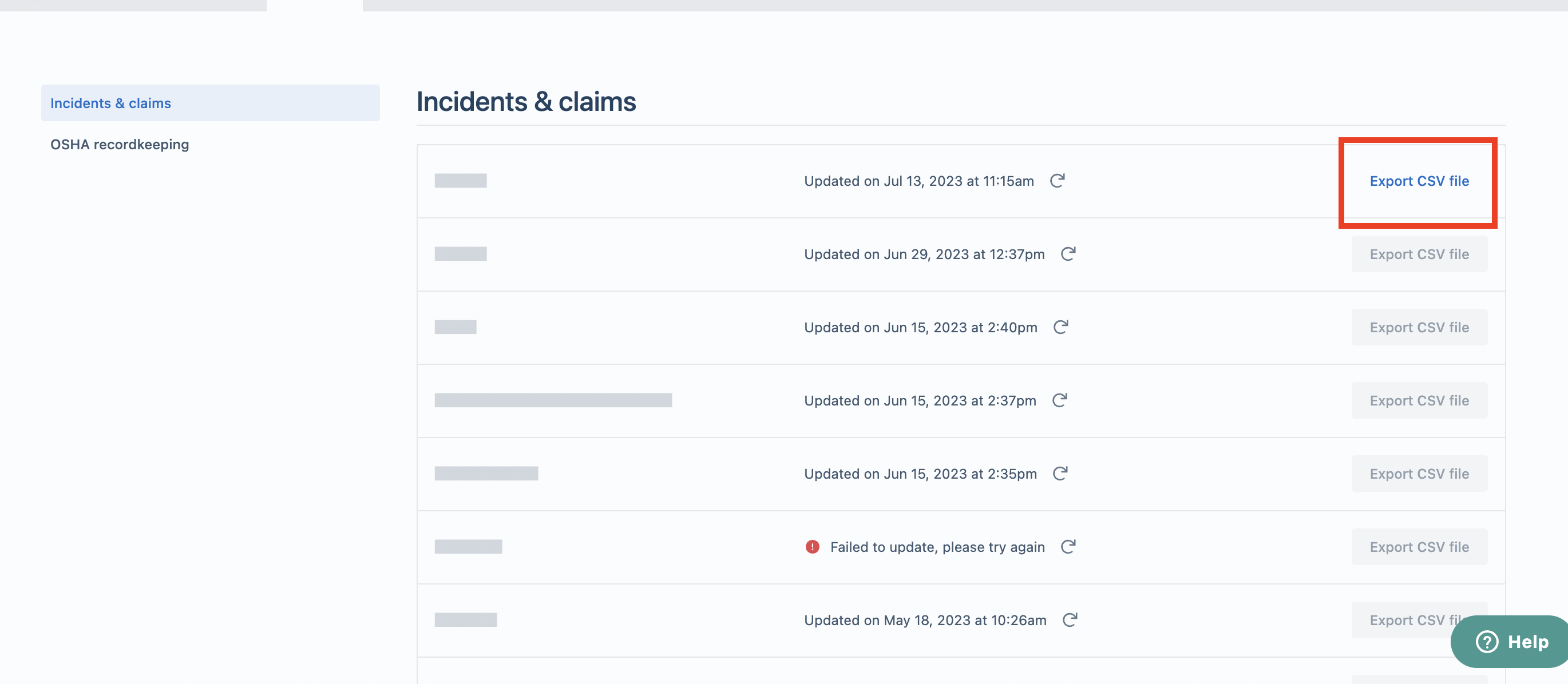Refresh the row updated at 2:40pm
Image resolution: width=1568 pixels, height=684 pixels.
1061,327
